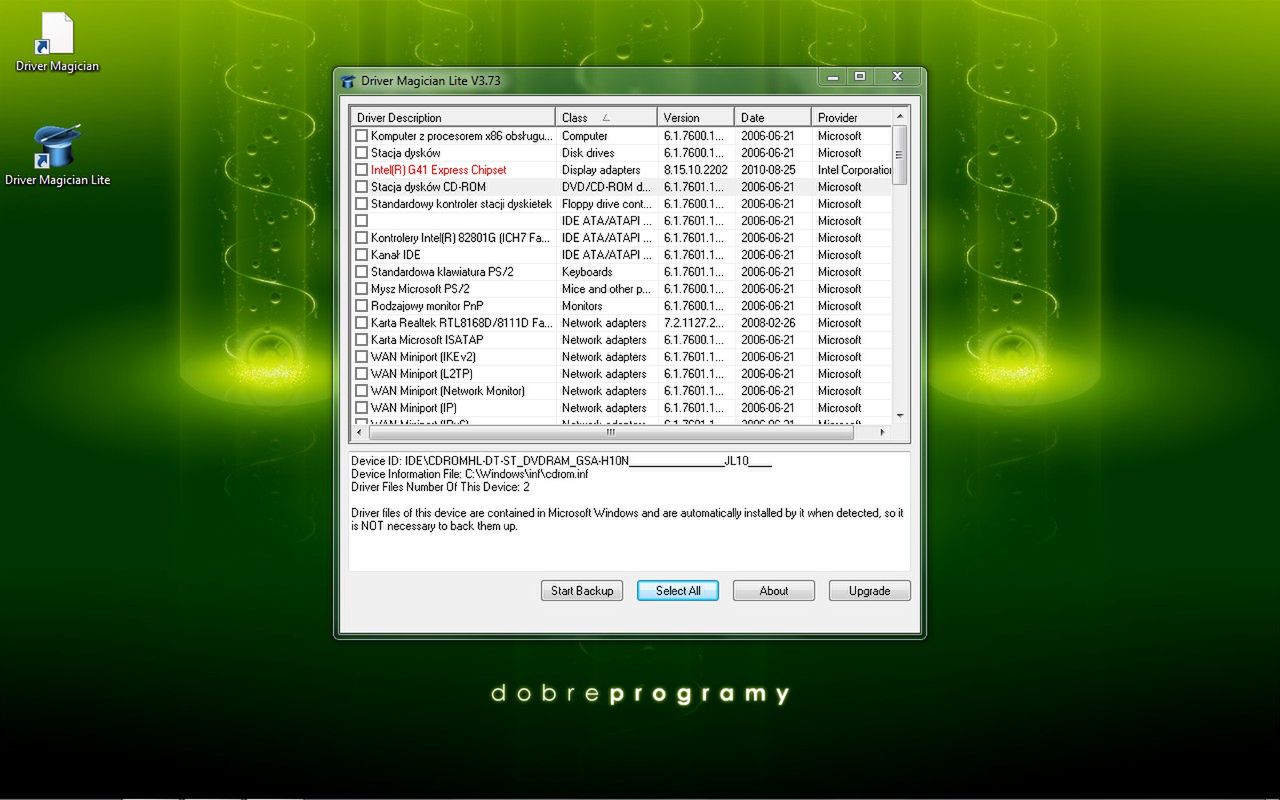Open the Driver Magician Lite desktop shortcut
This screenshot has width=1280, height=800.
tap(57, 156)
